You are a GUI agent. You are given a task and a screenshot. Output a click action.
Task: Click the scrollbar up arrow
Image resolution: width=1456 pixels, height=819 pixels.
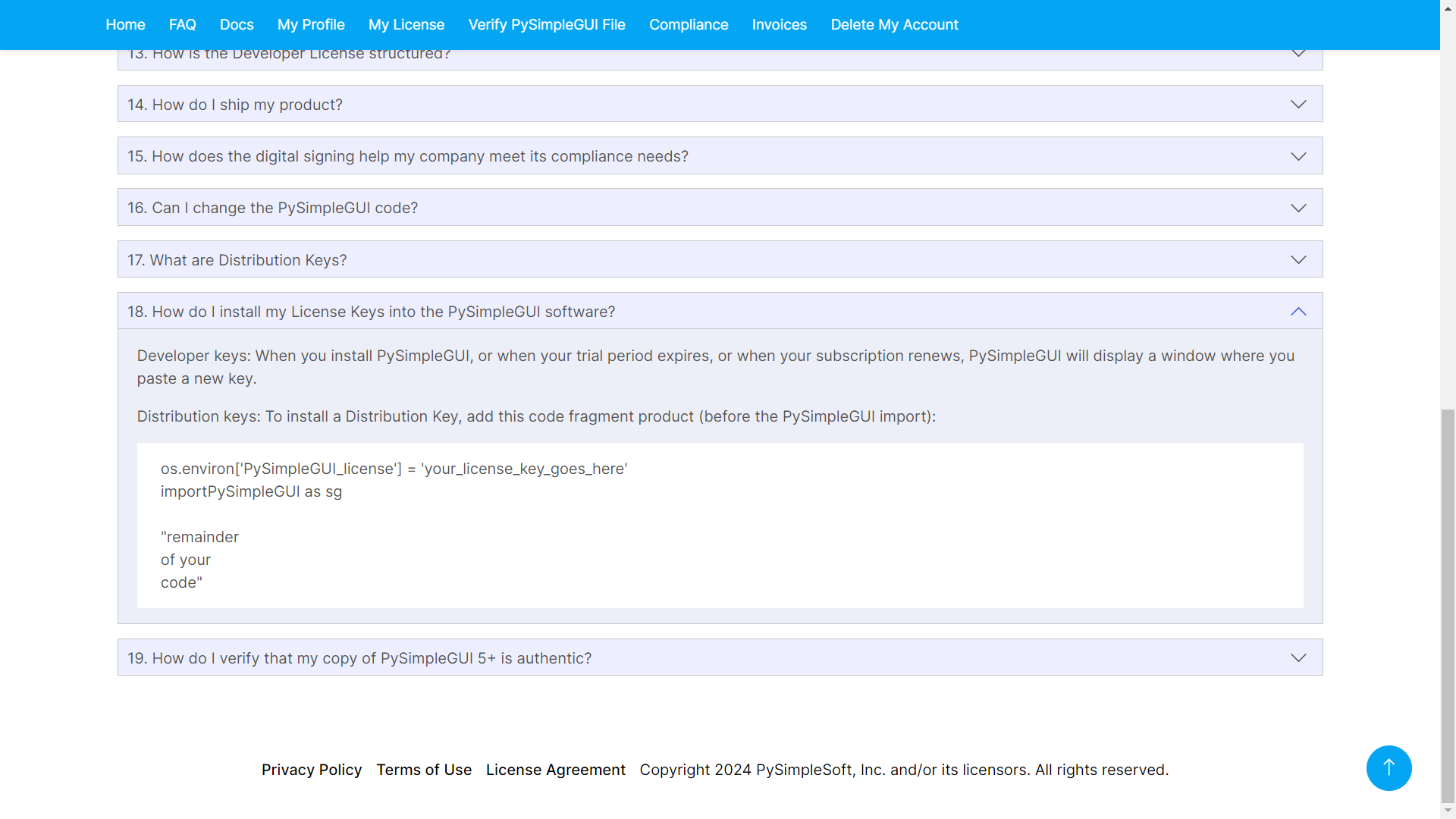[x=1447, y=7]
